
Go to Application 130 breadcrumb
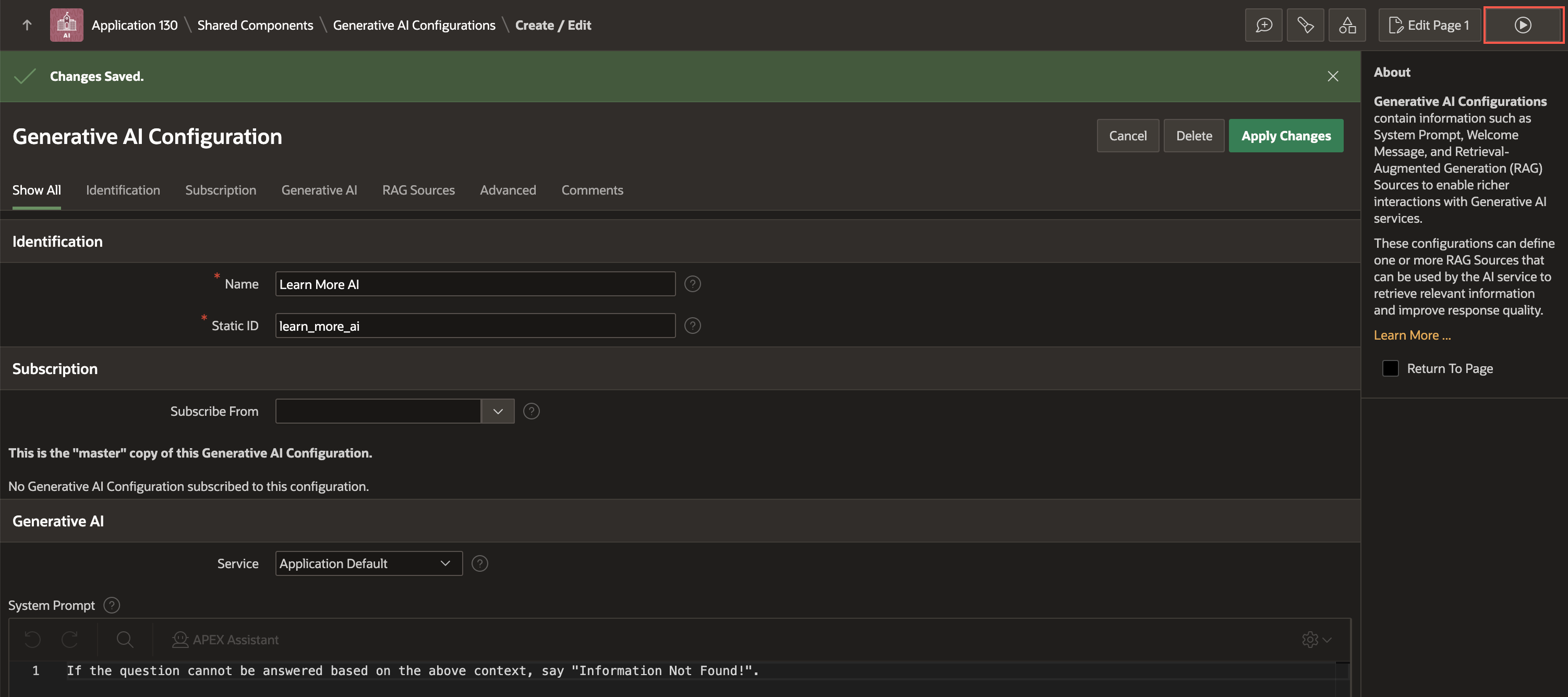pyautogui.click(x=135, y=25)
